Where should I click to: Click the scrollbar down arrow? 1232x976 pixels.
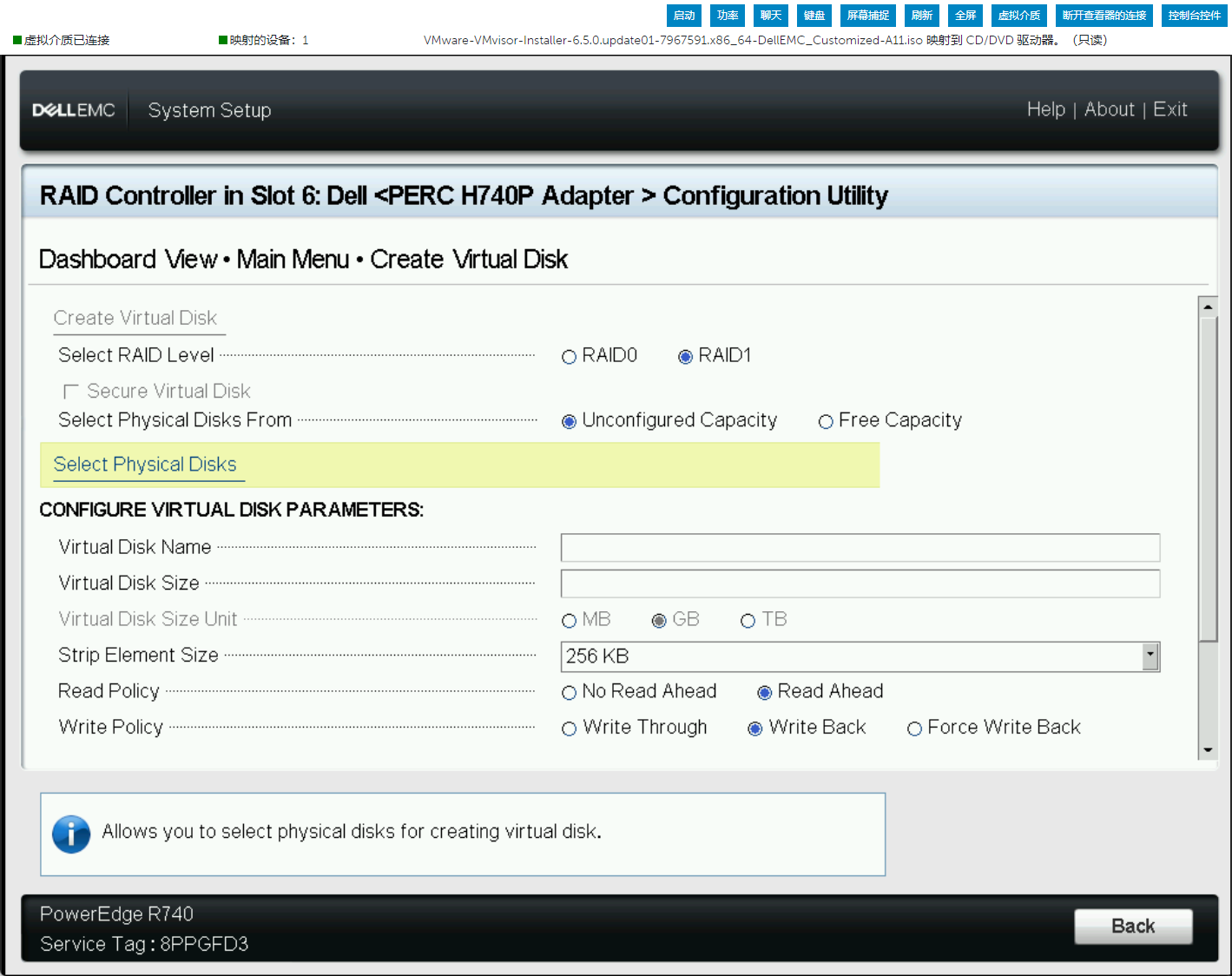point(1208,750)
